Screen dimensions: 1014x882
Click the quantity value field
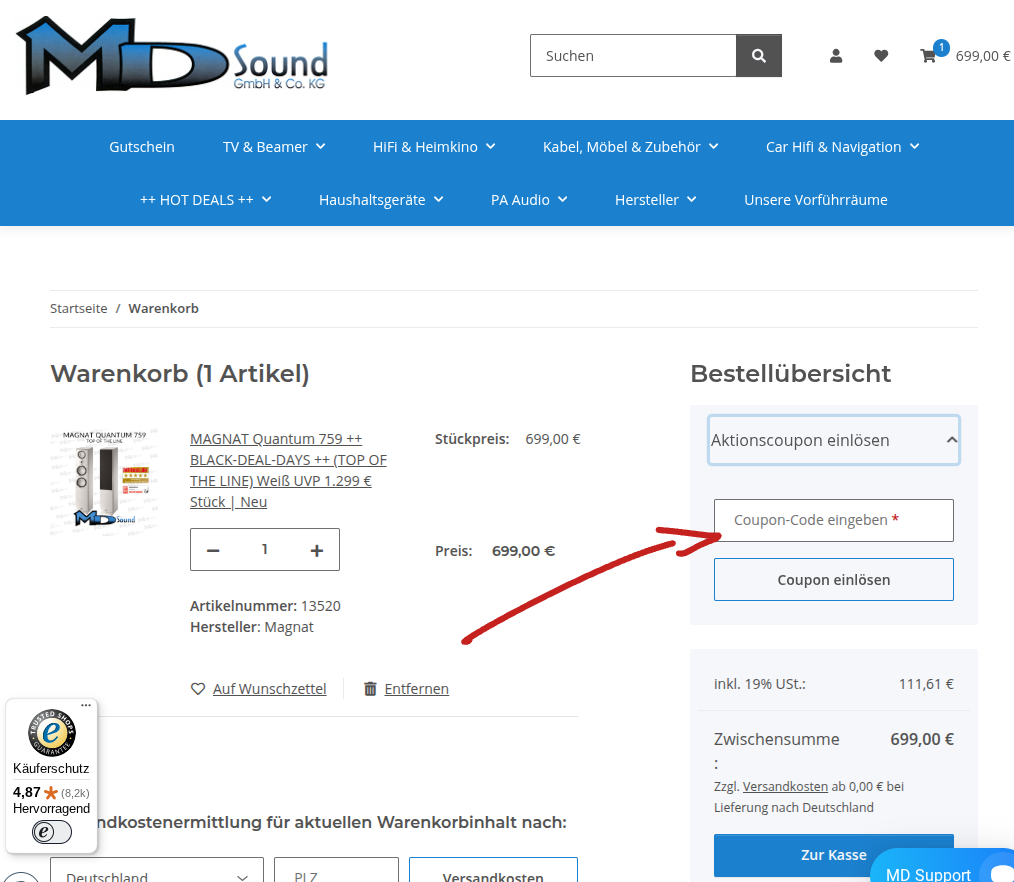pyautogui.click(x=264, y=550)
